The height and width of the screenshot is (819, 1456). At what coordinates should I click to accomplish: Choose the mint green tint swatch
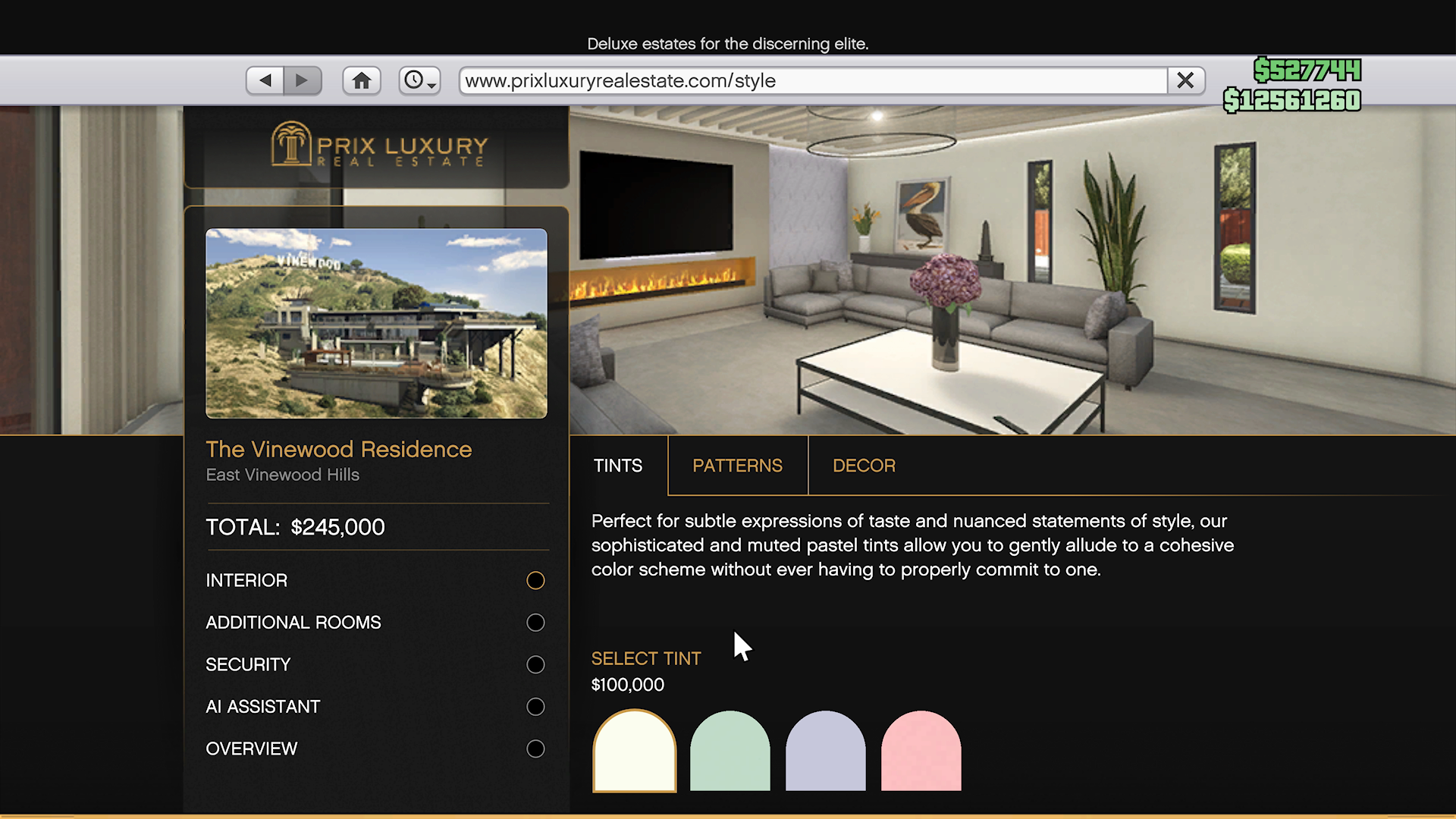(x=730, y=753)
